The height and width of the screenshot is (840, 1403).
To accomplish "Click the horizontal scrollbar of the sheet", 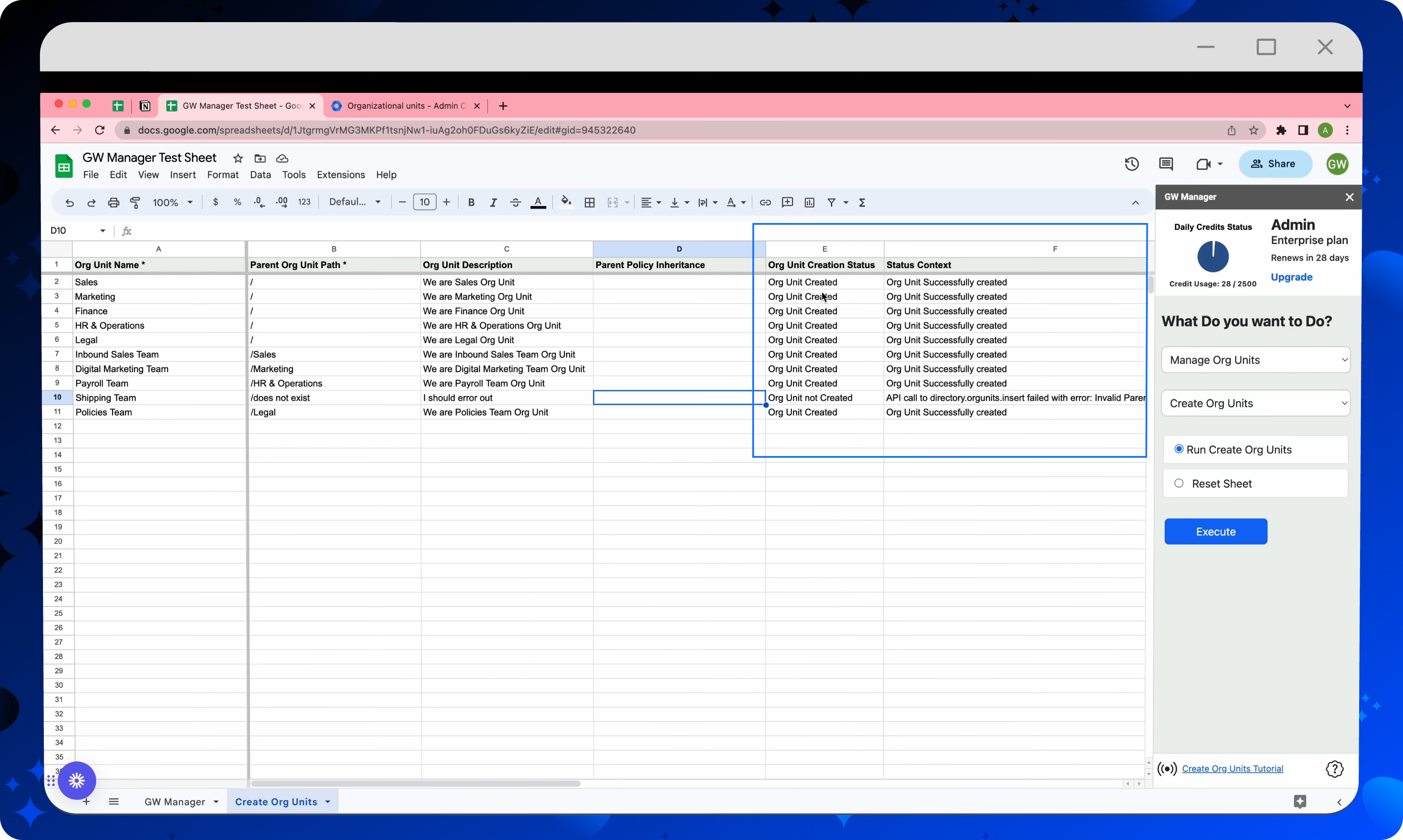I will point(415,784).
